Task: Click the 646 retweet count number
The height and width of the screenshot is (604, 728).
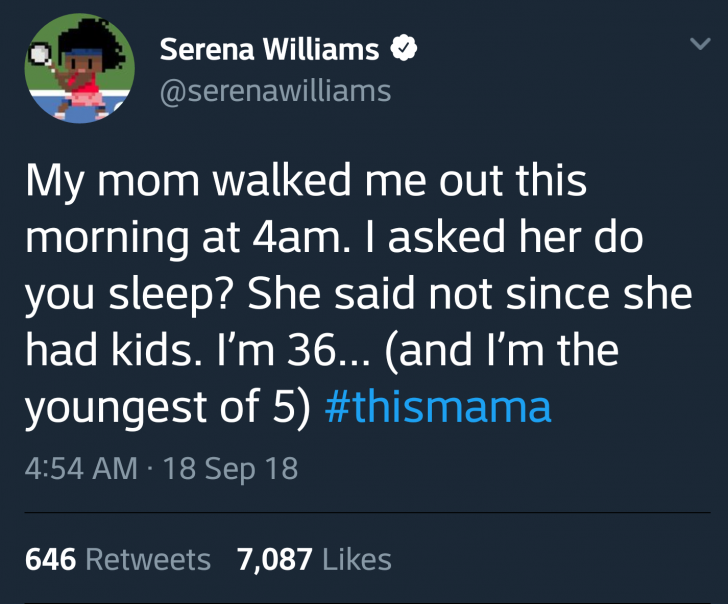Action: 50,559
